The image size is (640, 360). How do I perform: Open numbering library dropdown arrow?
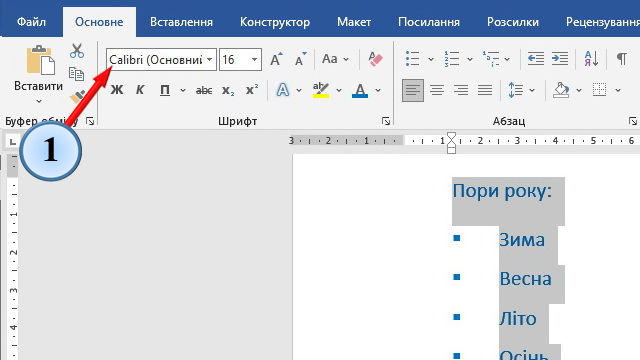(470, 59)
